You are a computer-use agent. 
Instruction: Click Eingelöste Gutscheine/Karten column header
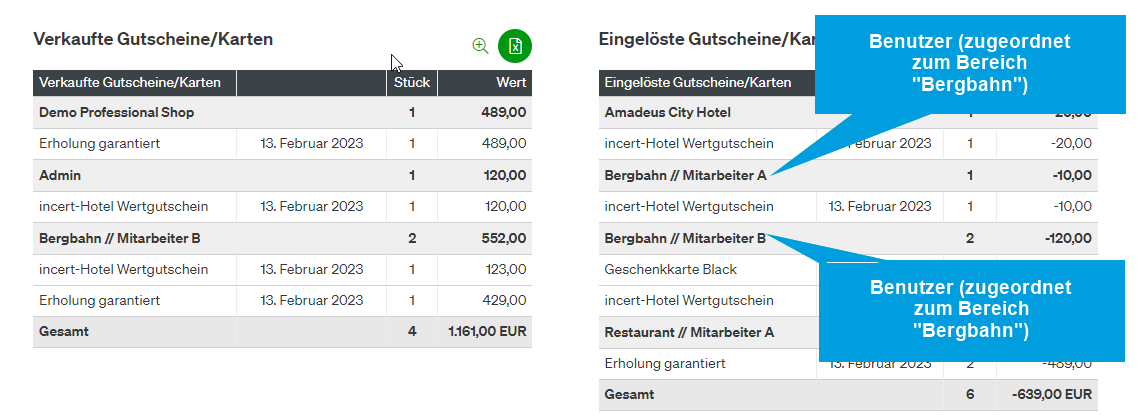tap(708, 83)
